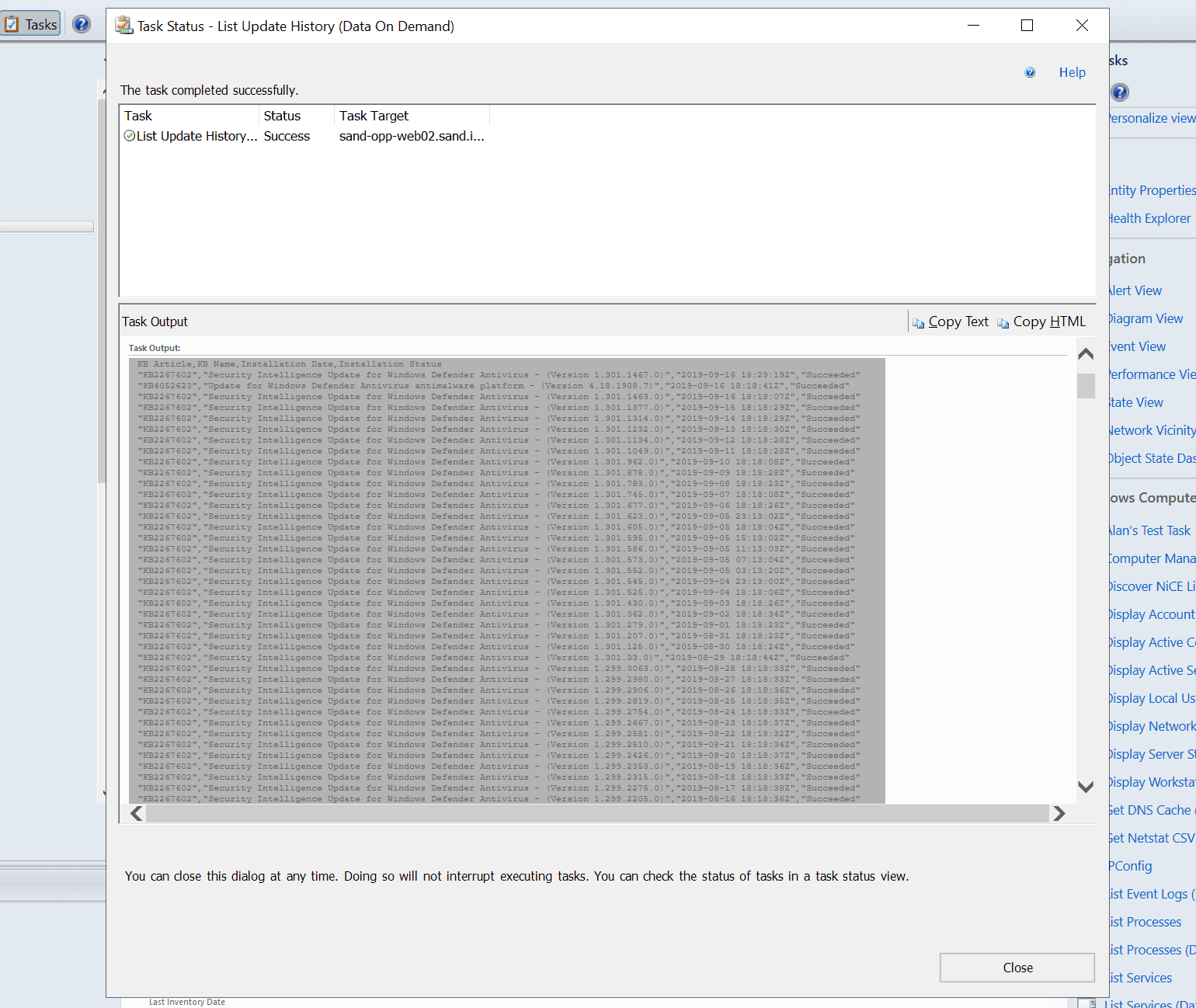Click the help icon next to Tasks

(82, 25)
